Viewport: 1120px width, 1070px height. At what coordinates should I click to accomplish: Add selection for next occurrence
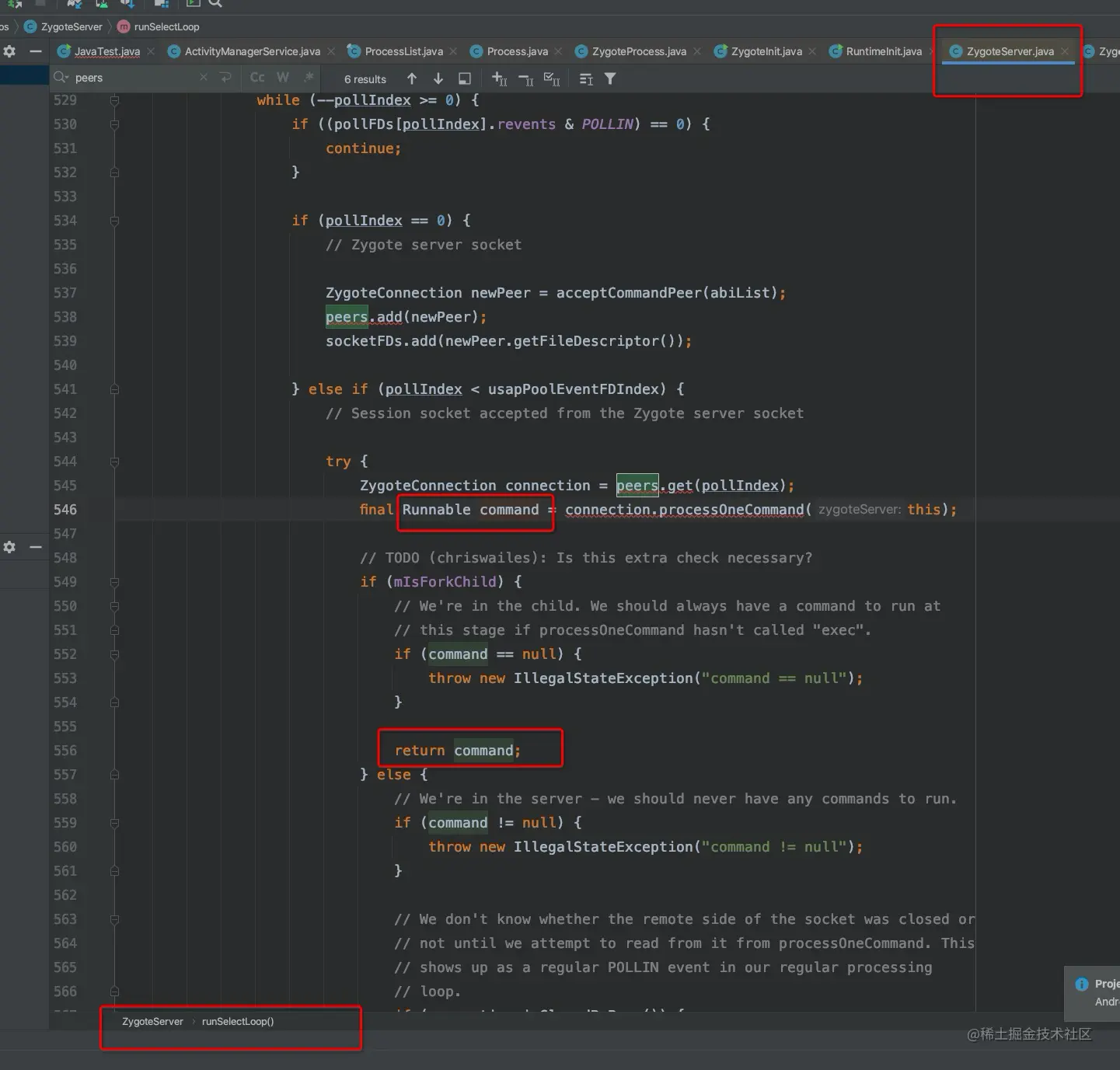(x=500, y=78)
